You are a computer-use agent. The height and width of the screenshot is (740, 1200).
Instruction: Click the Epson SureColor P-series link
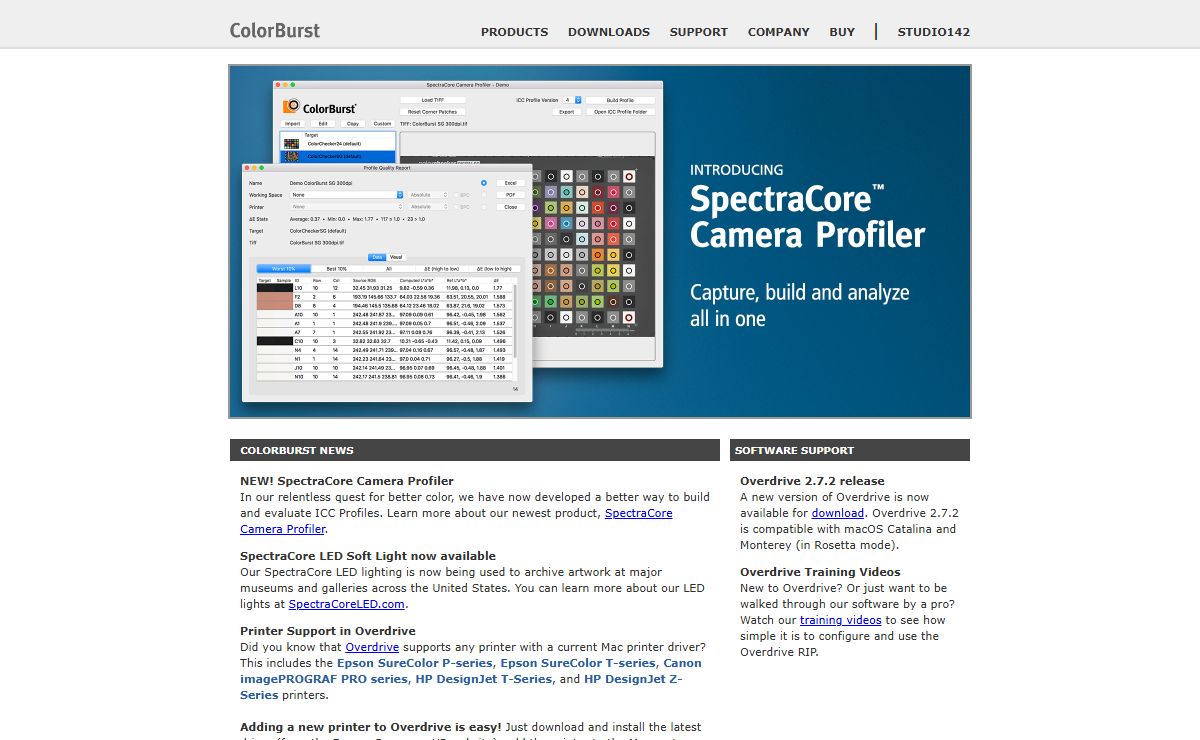[415, 663]
